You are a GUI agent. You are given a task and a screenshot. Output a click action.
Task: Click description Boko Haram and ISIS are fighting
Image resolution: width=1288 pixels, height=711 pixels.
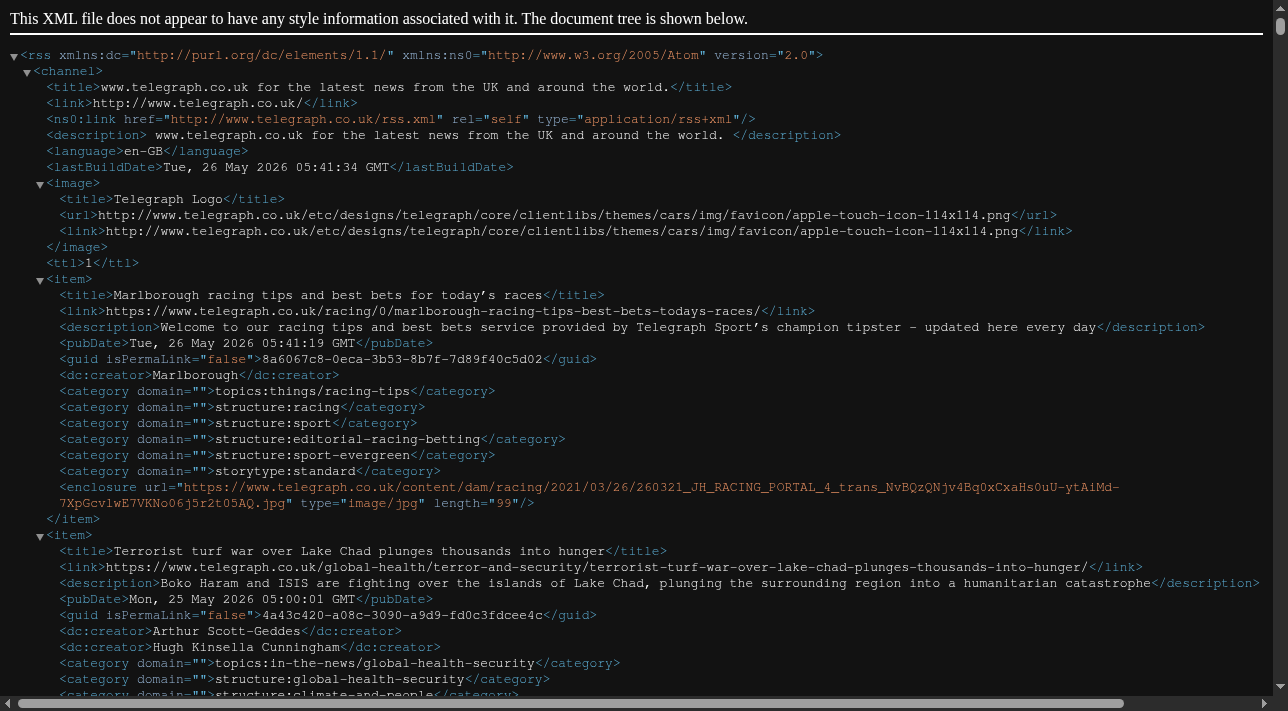click(655, 583)
